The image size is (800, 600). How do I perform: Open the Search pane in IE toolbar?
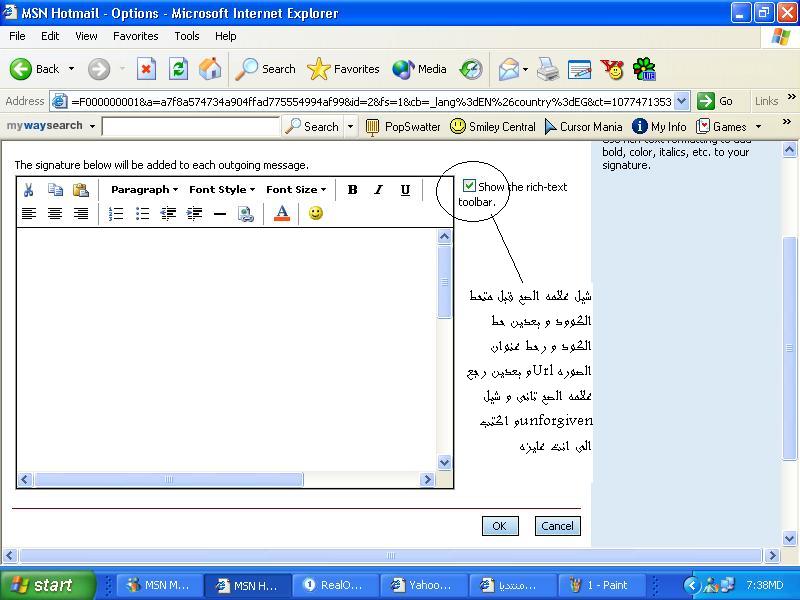pyautogui.click(x=265, y=69)
